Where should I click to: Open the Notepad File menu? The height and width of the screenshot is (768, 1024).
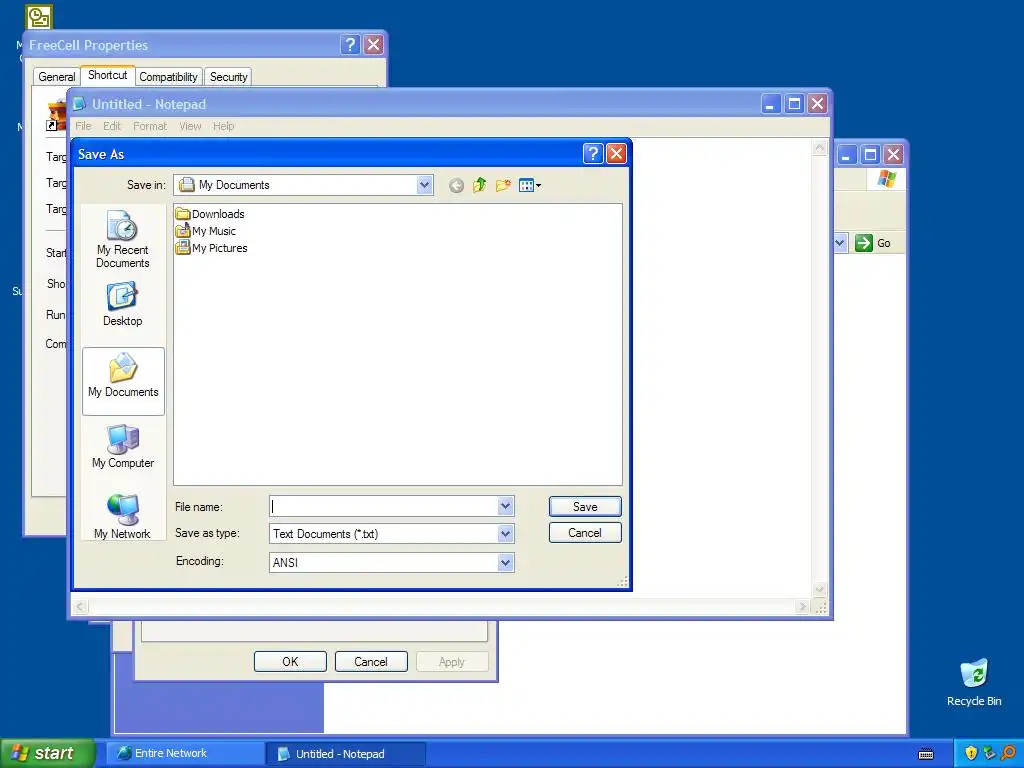pyautogui.click(x=83, y=126)
